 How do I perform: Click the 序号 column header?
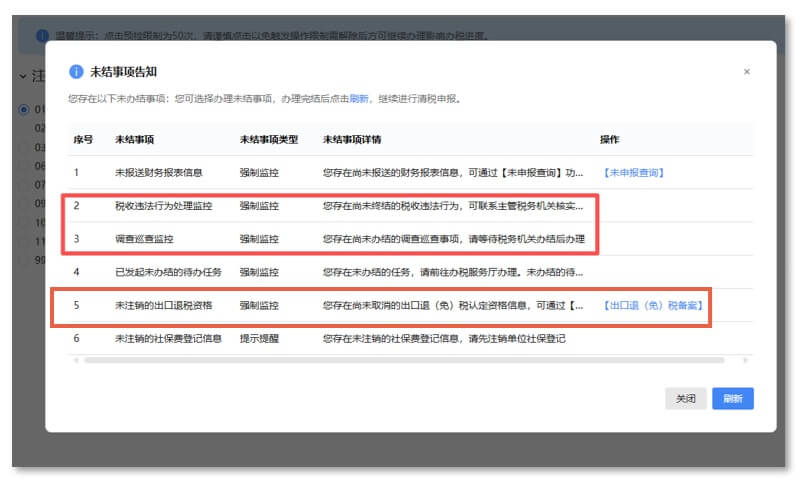(x=83, y=140)
